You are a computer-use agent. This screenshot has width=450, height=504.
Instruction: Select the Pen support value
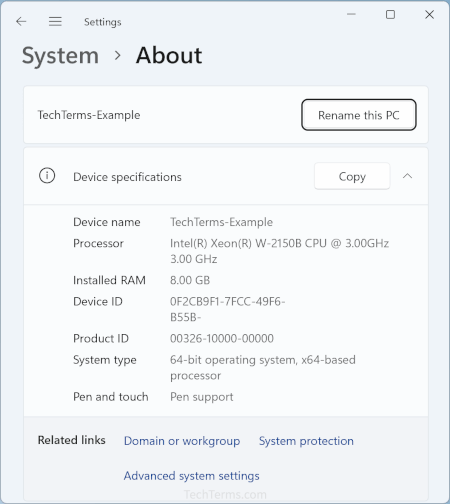click(x=202, y=397)
